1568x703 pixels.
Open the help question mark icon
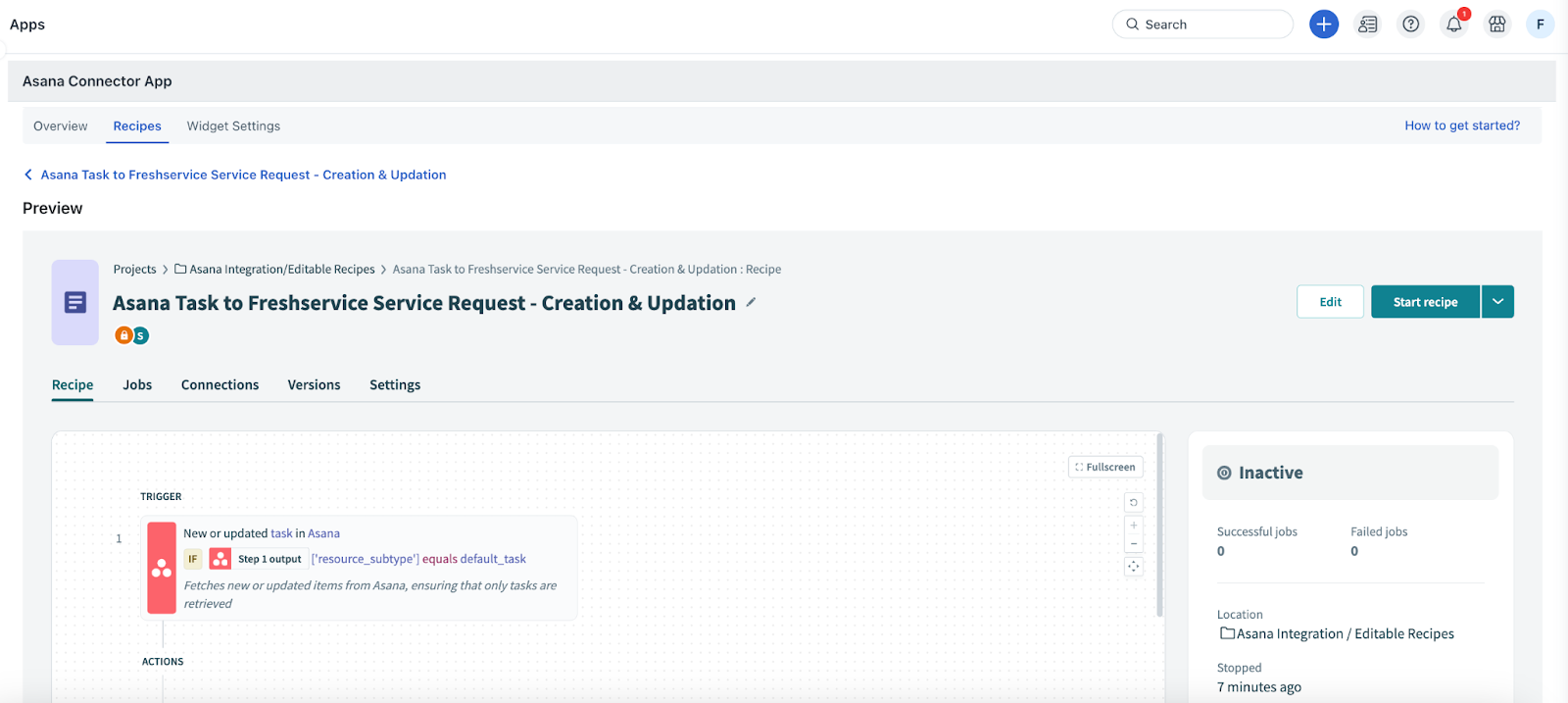pyautogui.click(x=1410, y=25)
